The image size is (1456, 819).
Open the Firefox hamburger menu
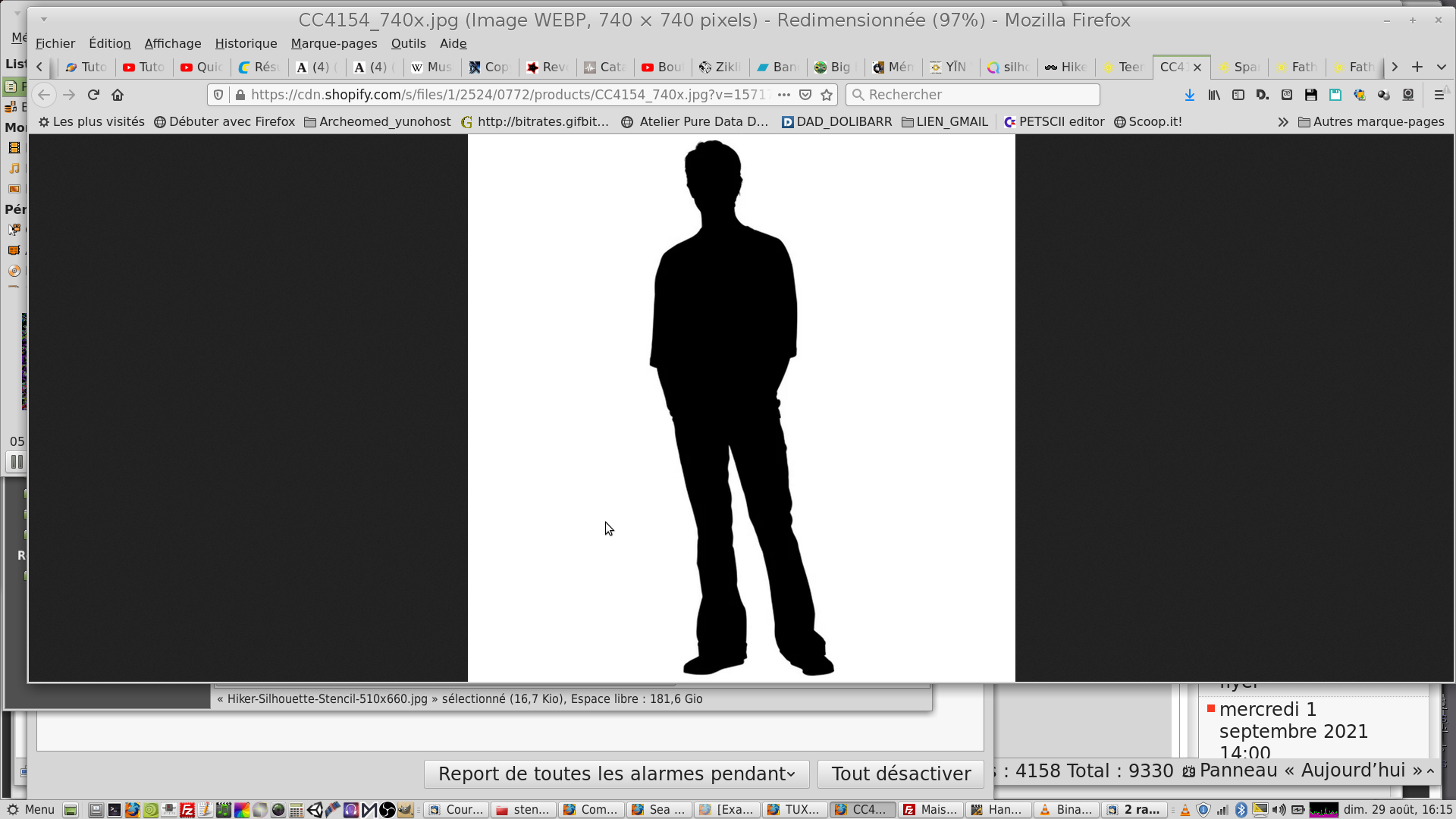point(1439,95)
